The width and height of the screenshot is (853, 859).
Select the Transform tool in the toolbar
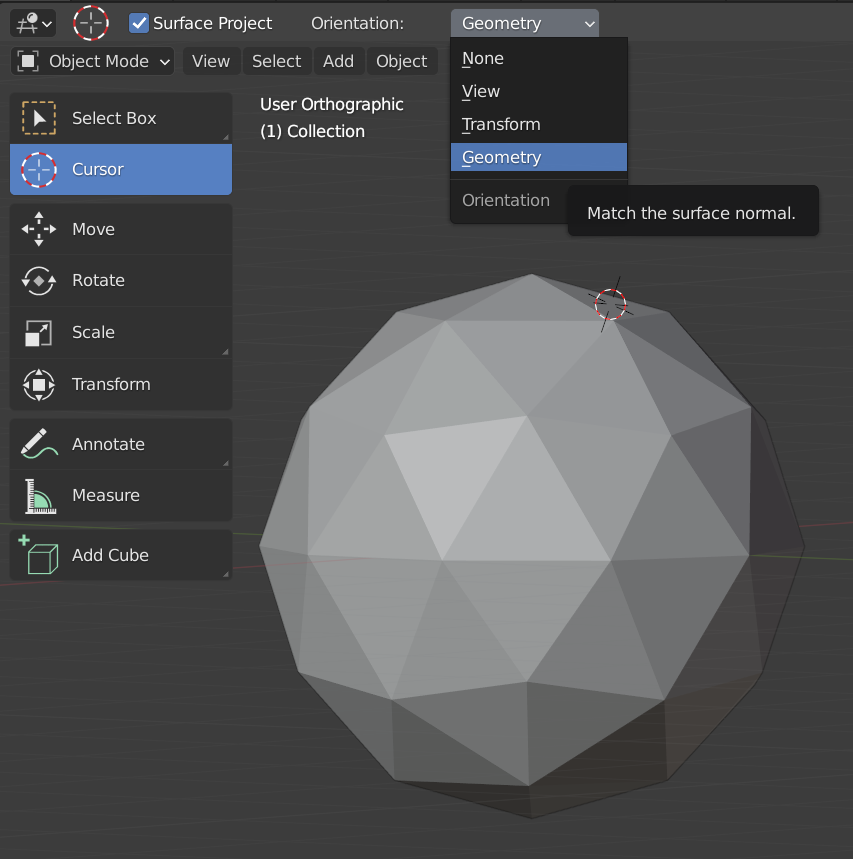tap(121, 384)
